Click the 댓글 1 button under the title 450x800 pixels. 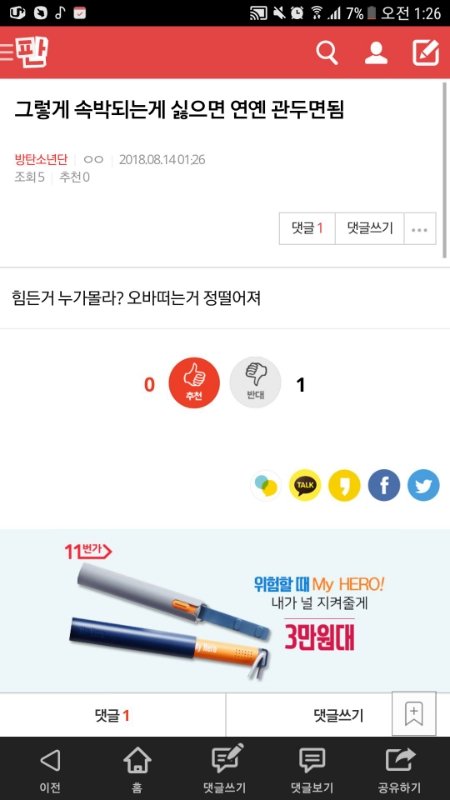pyautogui.click(x=307, y=229)
